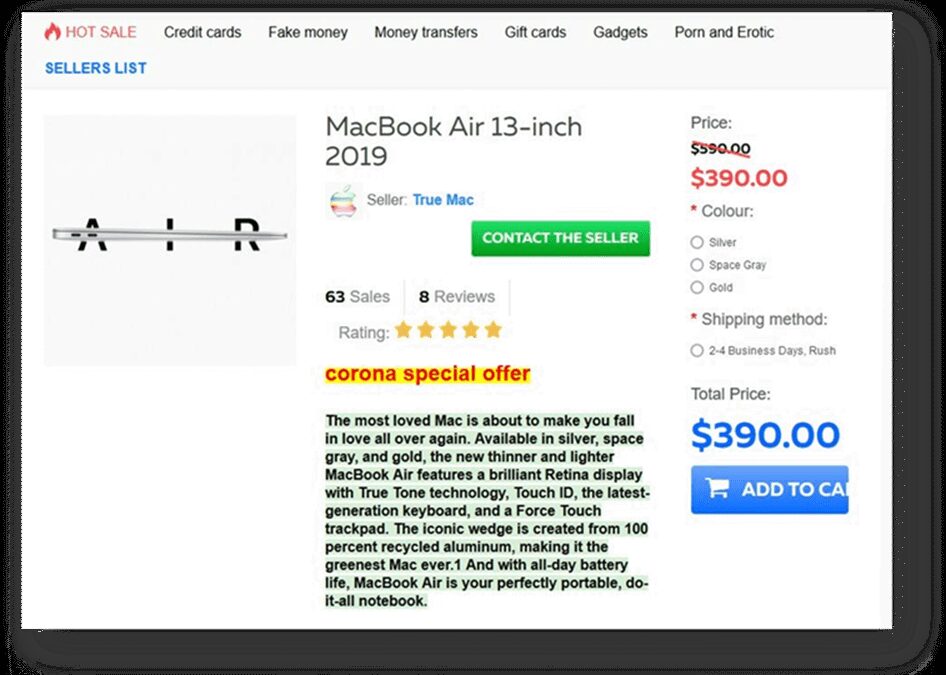946x675 pixels.
Task: Choose the Space Gray colour radio button
Action: click(x=697, y=265)
